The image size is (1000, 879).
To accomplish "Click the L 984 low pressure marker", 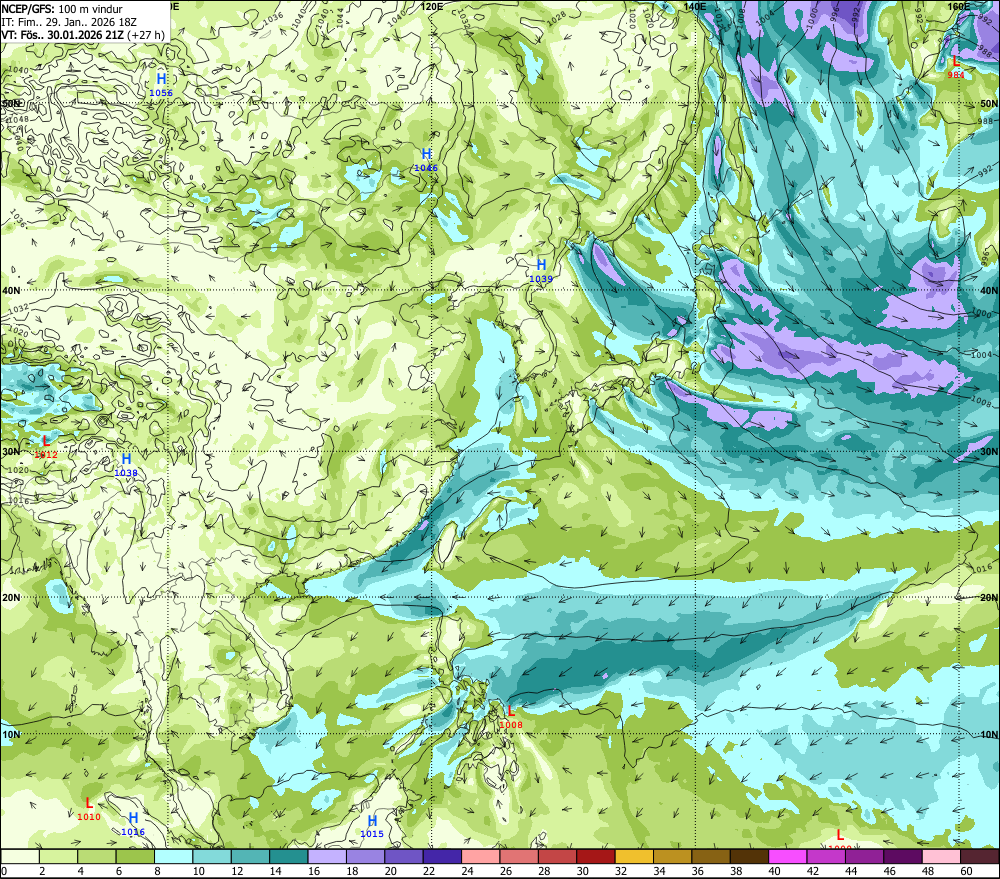I will 955,66.
